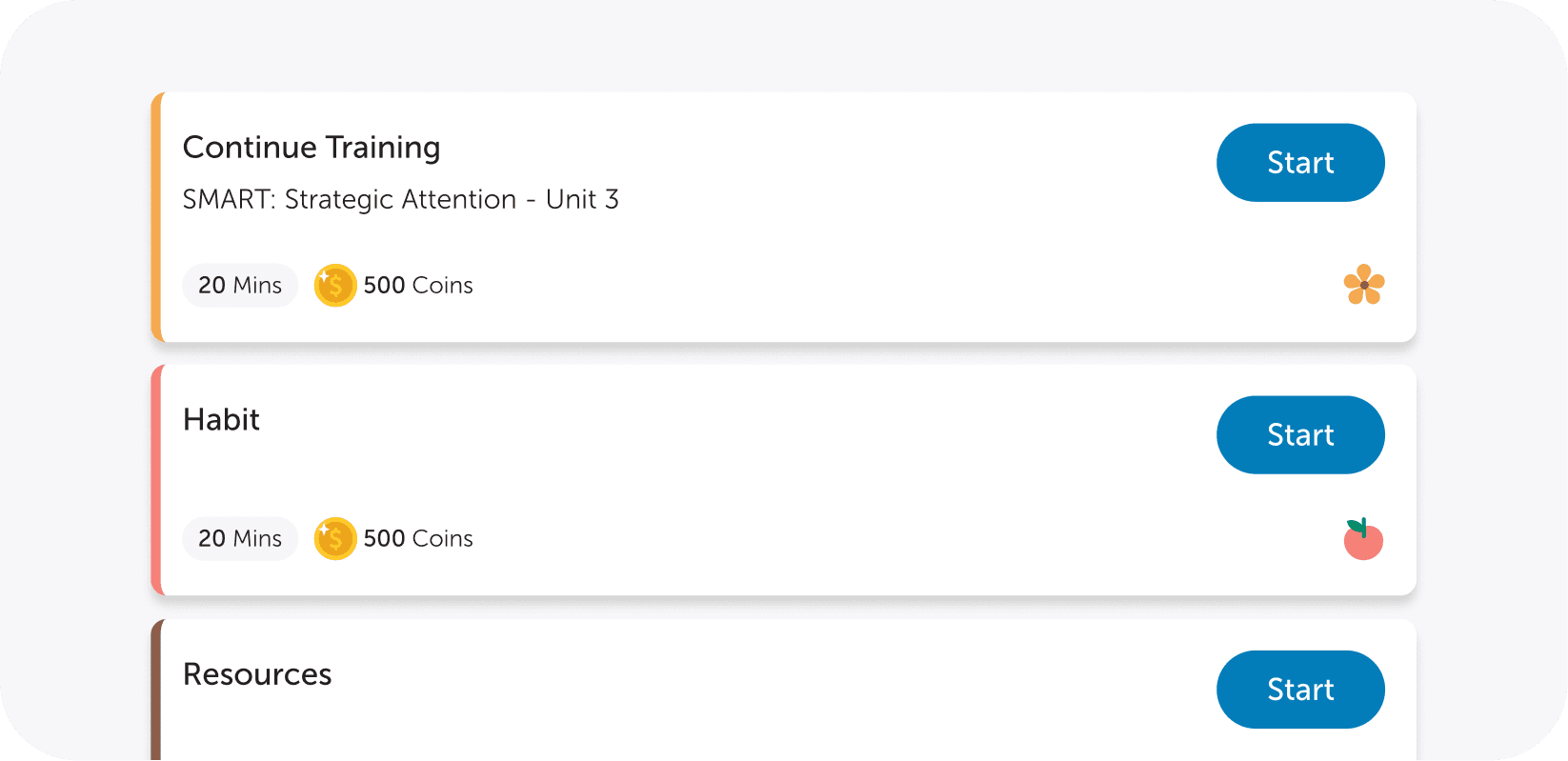Image resolution: width=1568 pixels, height=761 pixels.
Task: Click the orange accent stripe on Continue Training
Action: click(x=157, y=217)
